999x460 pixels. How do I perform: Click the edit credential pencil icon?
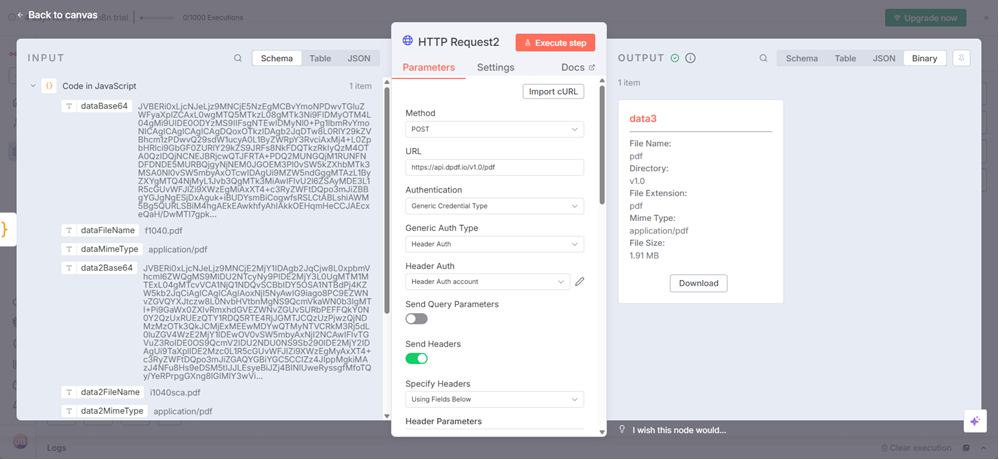coord(579,282)
